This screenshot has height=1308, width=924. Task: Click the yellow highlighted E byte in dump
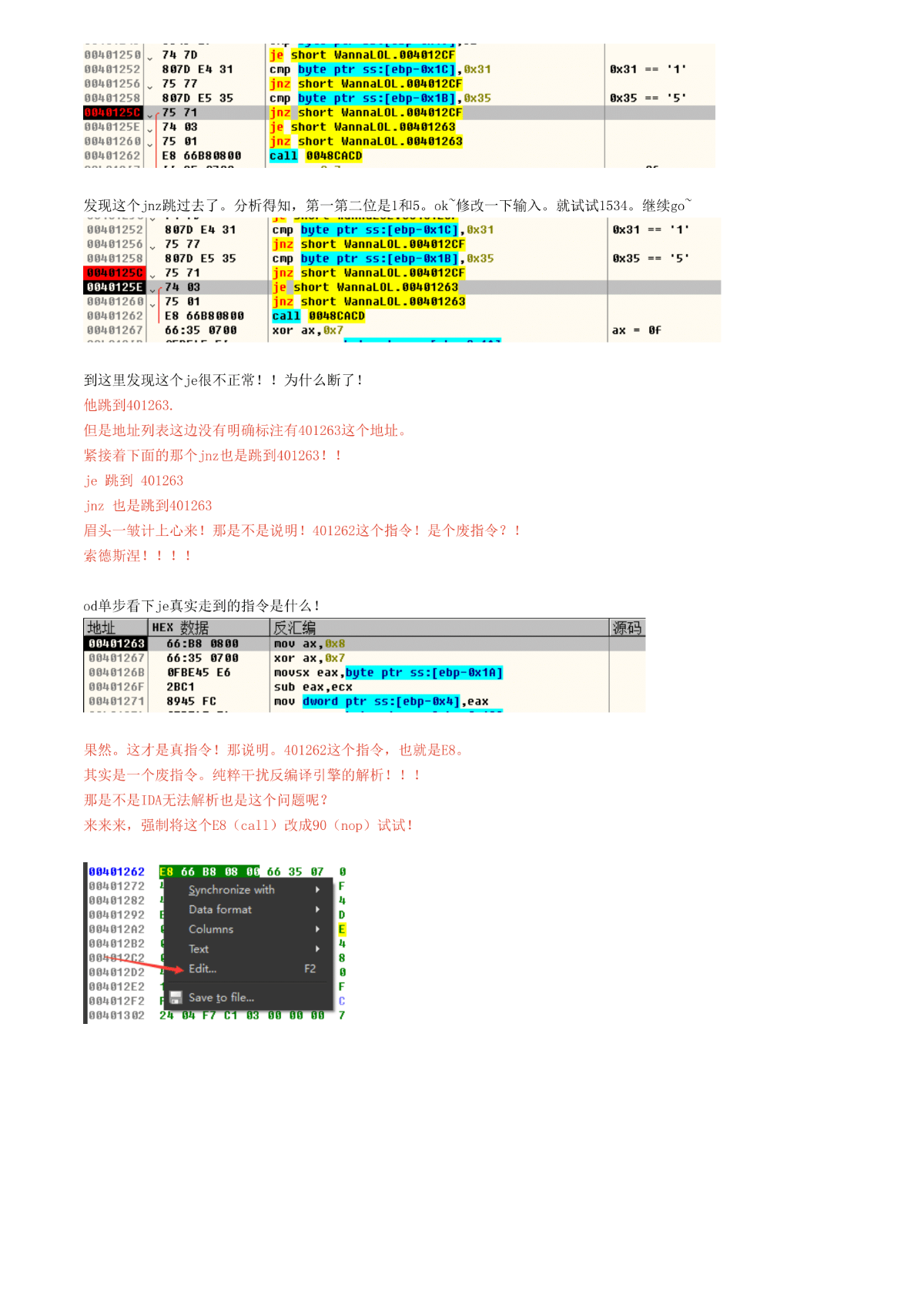[x=342, y=929]
